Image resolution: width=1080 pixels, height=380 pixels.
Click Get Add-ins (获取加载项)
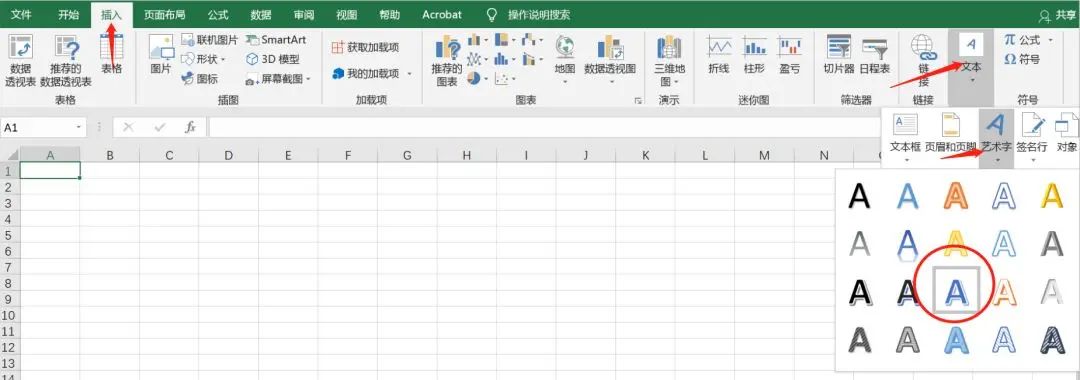click(x=365, y=47)
